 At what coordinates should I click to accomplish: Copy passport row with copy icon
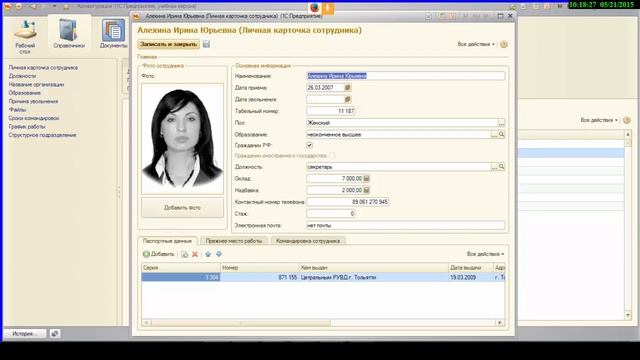(184, 254)
